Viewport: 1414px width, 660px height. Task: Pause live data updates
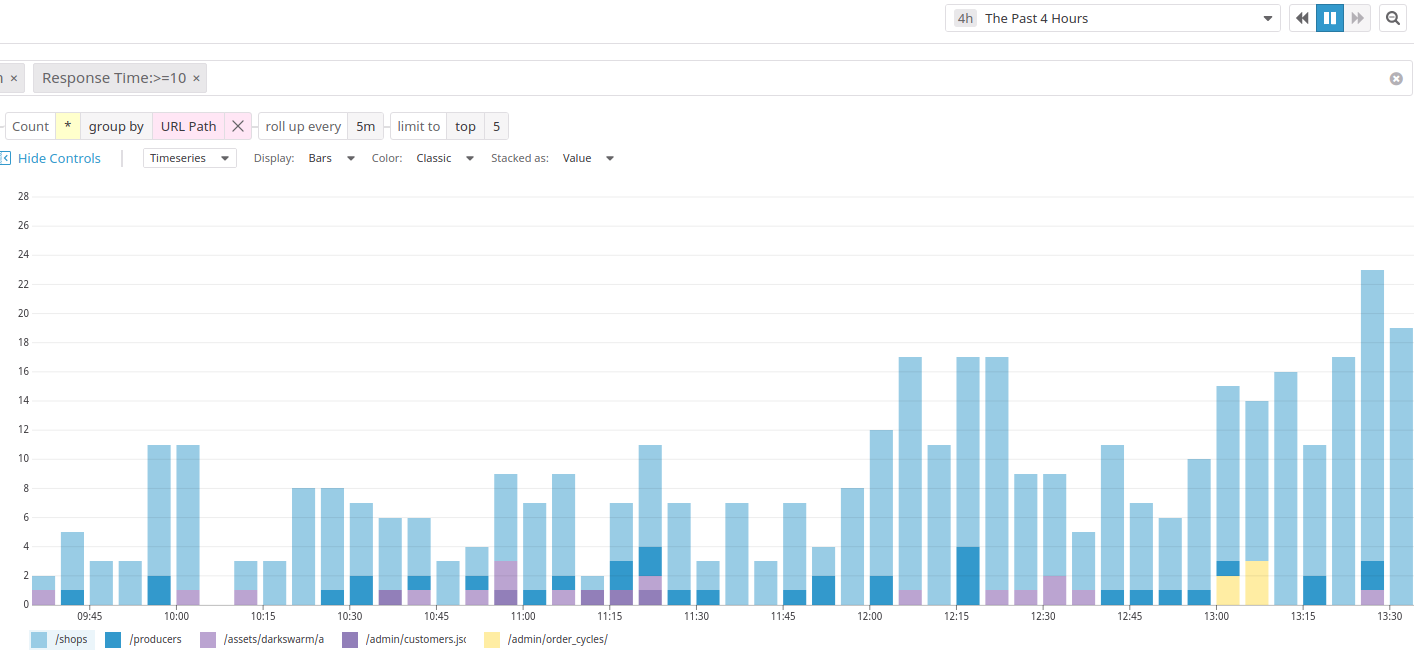(1330, 18)
